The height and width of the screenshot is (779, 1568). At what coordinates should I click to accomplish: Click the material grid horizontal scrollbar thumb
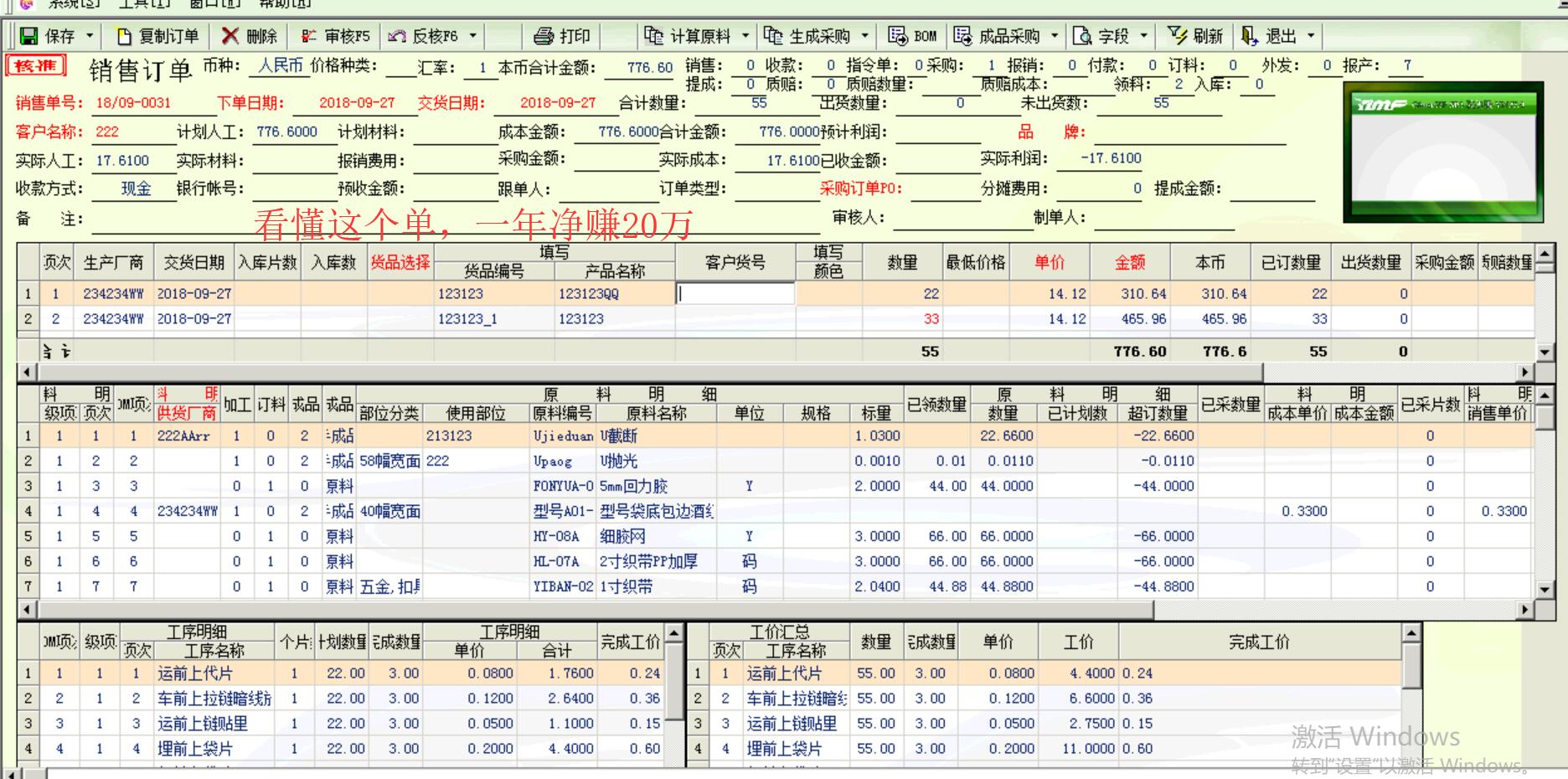(594, 610)
